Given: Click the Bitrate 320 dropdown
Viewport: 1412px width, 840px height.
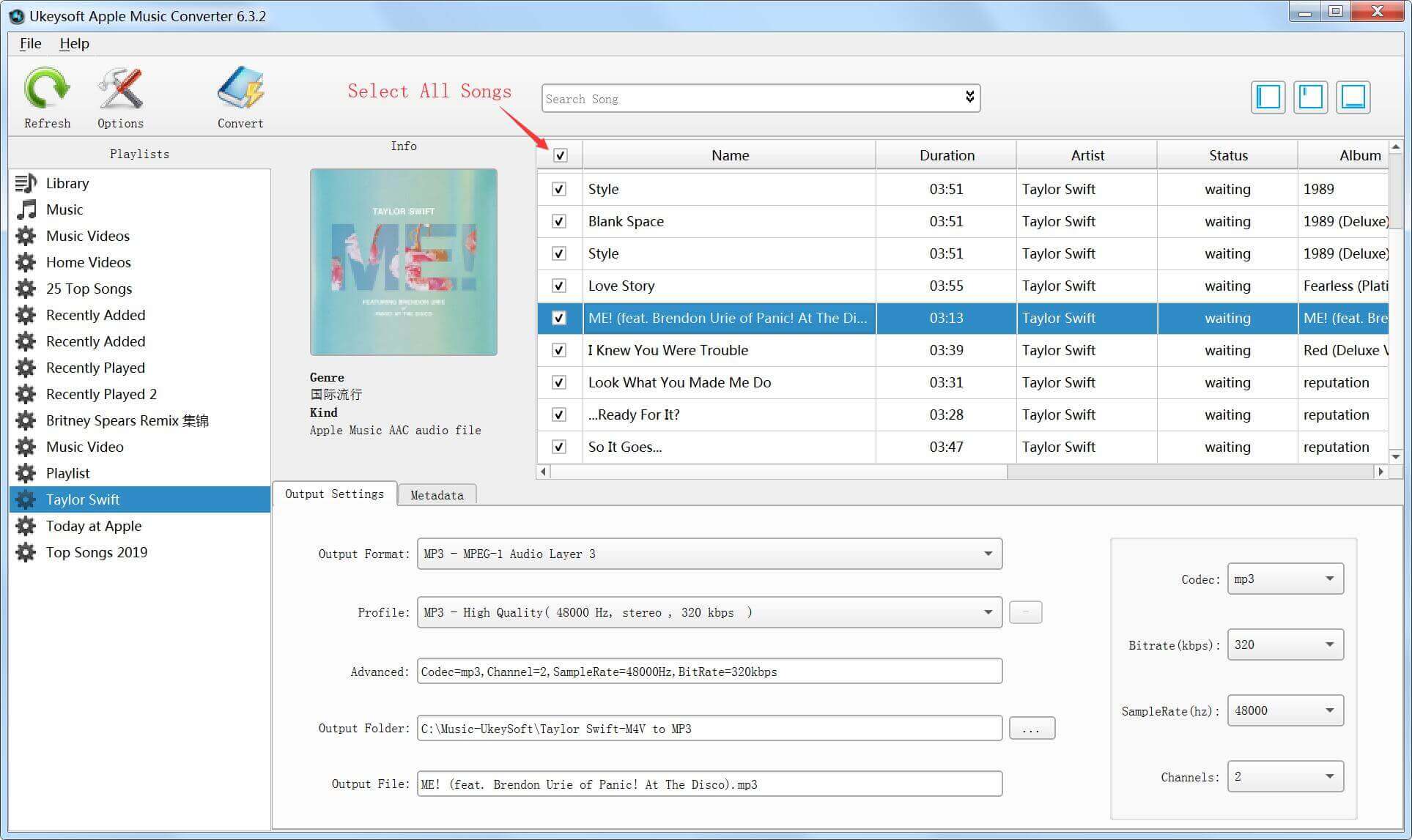Looking at the screenshot, I should point(1284,645).
